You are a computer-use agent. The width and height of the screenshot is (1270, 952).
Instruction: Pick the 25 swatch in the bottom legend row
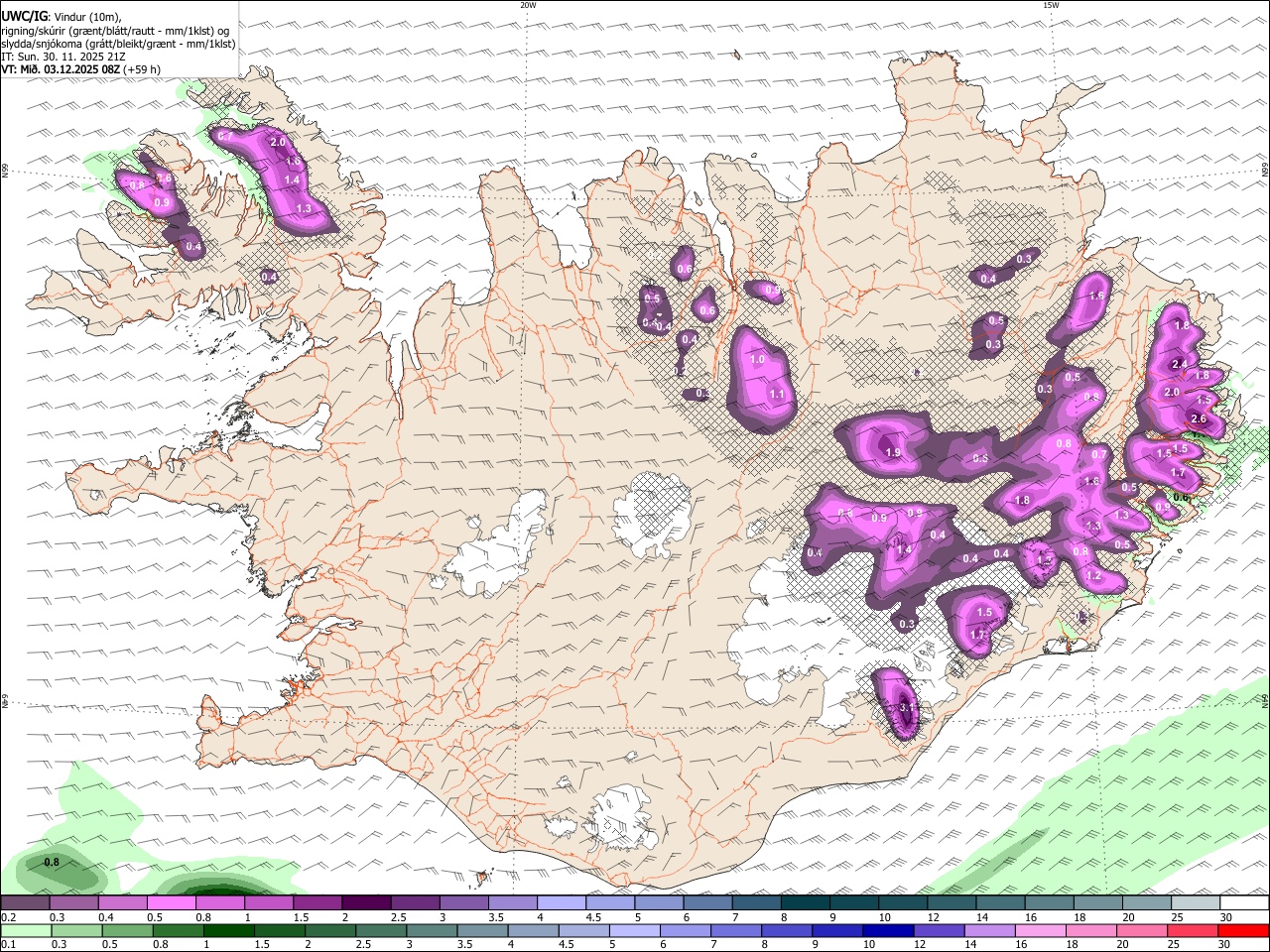click(x=1193, y=931)
